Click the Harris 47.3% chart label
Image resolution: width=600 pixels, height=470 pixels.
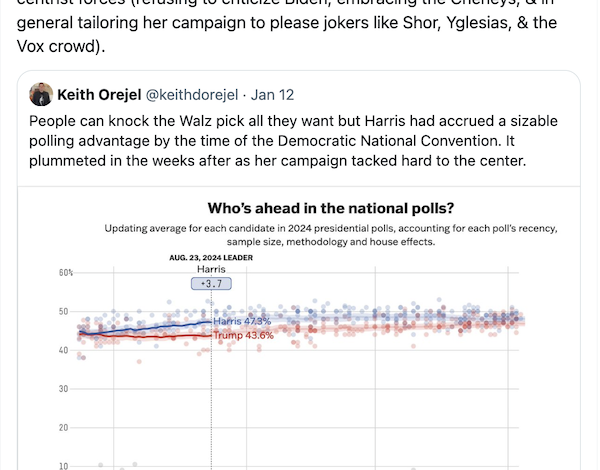click(242, 321)
